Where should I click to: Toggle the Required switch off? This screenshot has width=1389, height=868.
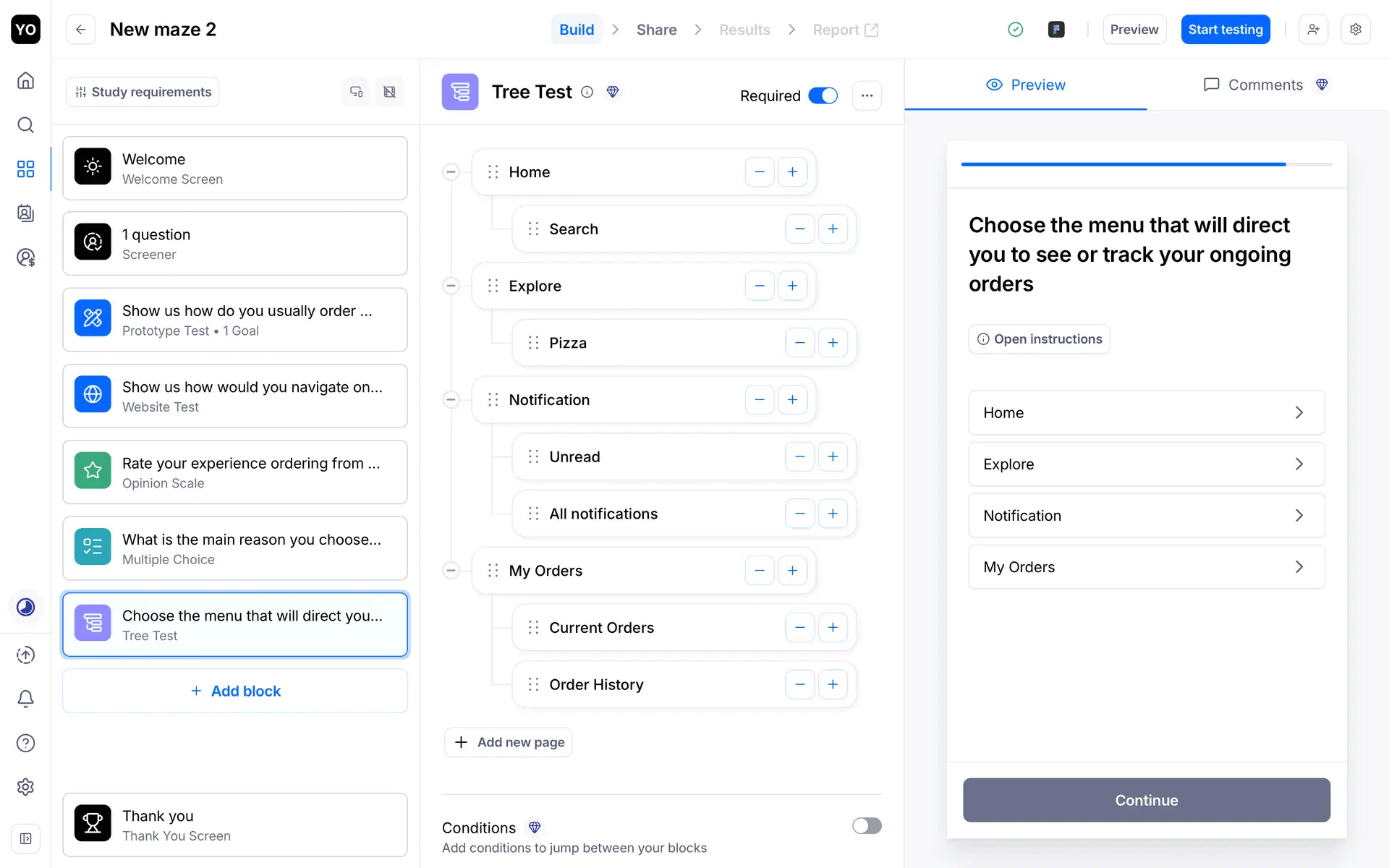(x=823, y=95)
